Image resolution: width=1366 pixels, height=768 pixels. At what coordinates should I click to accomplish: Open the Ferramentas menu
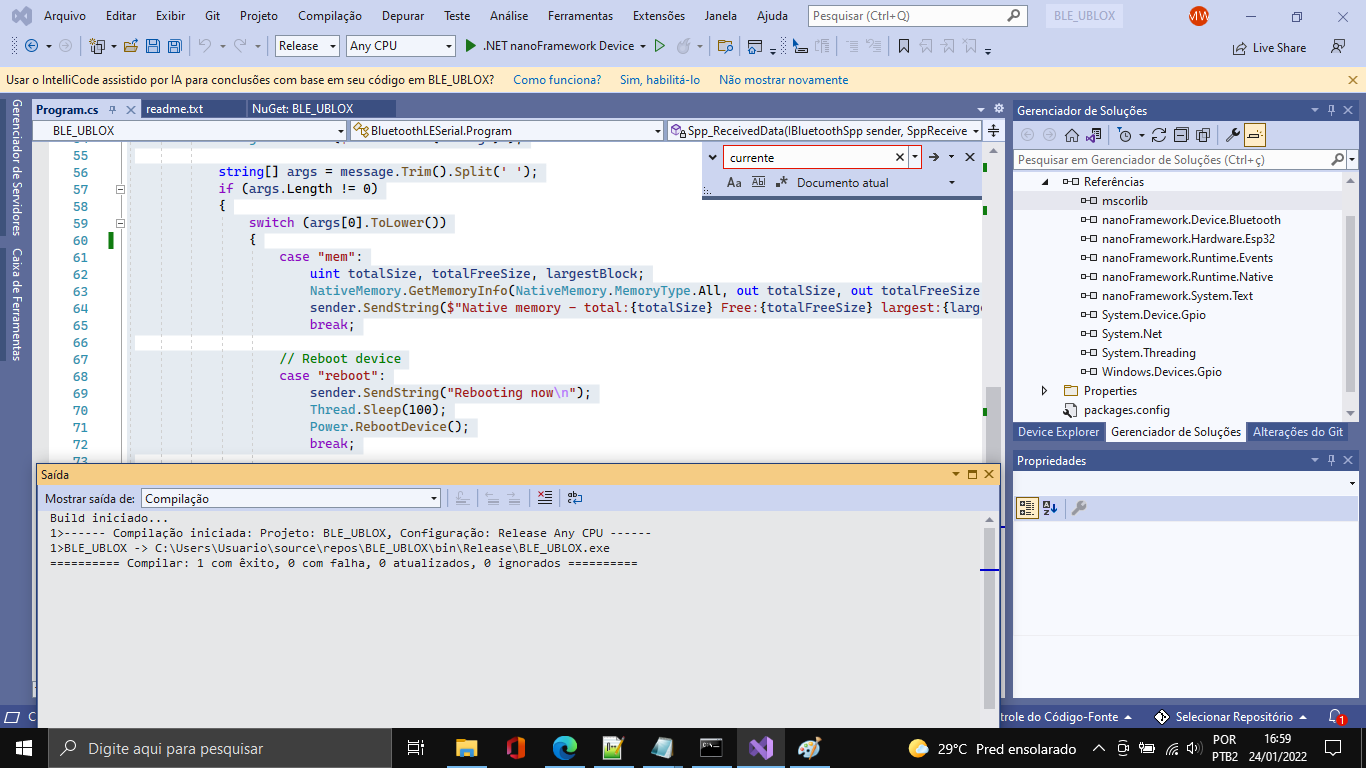click(x=580, y=16)
